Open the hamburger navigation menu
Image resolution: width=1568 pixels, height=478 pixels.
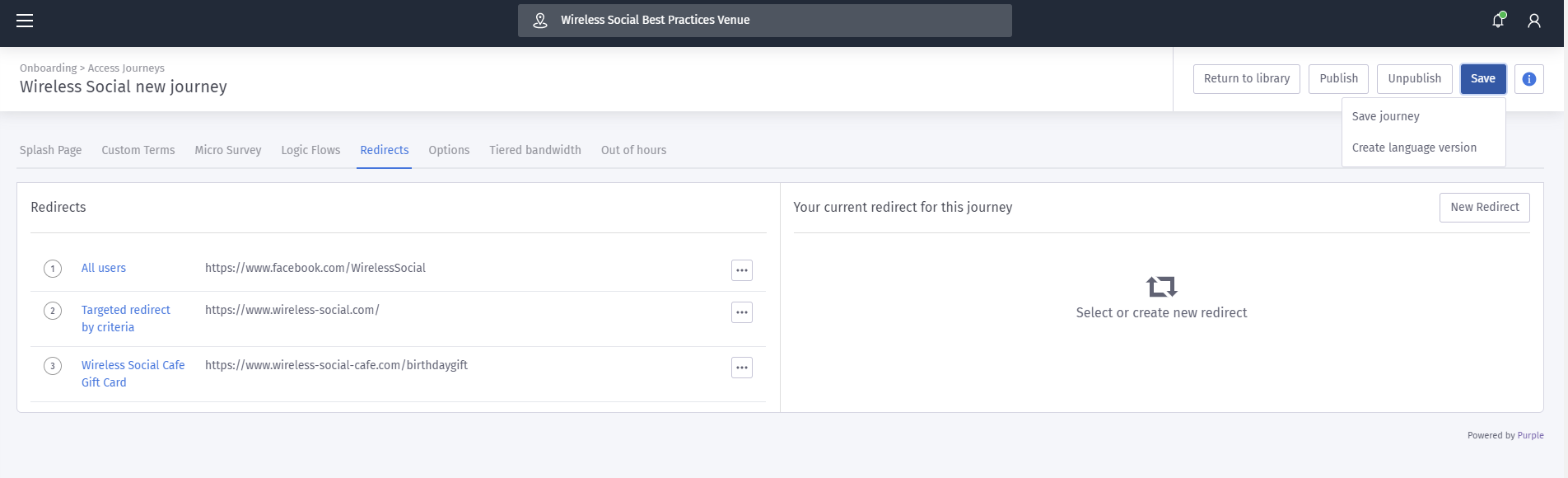pos(25,21)
